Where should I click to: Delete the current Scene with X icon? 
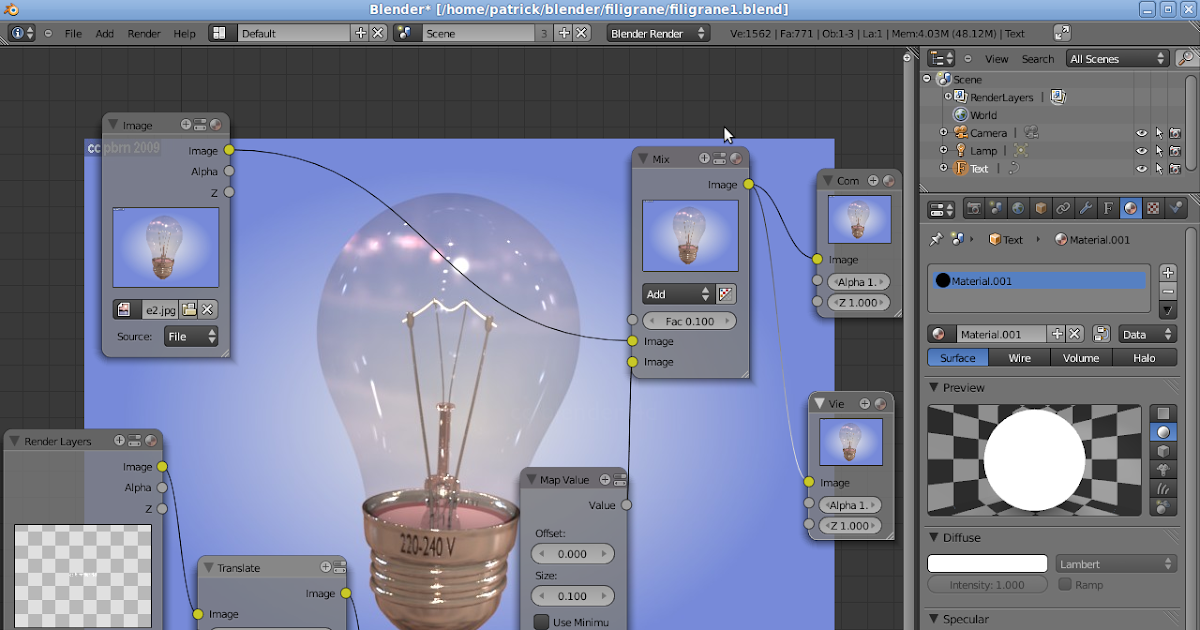580,33
